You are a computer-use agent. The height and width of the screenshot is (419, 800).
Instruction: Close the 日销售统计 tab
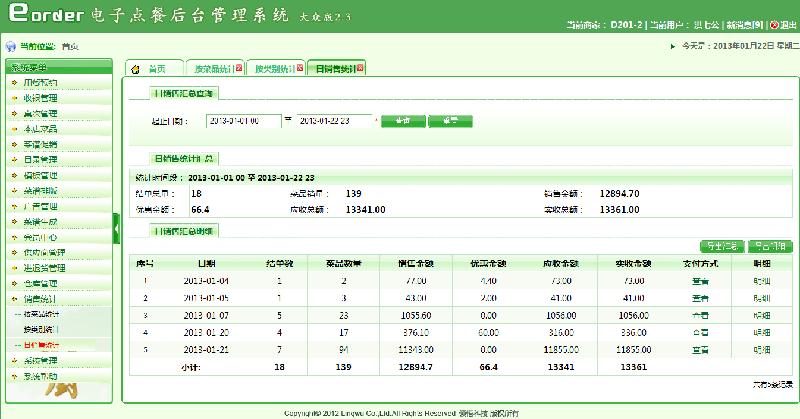coord(360,68)
